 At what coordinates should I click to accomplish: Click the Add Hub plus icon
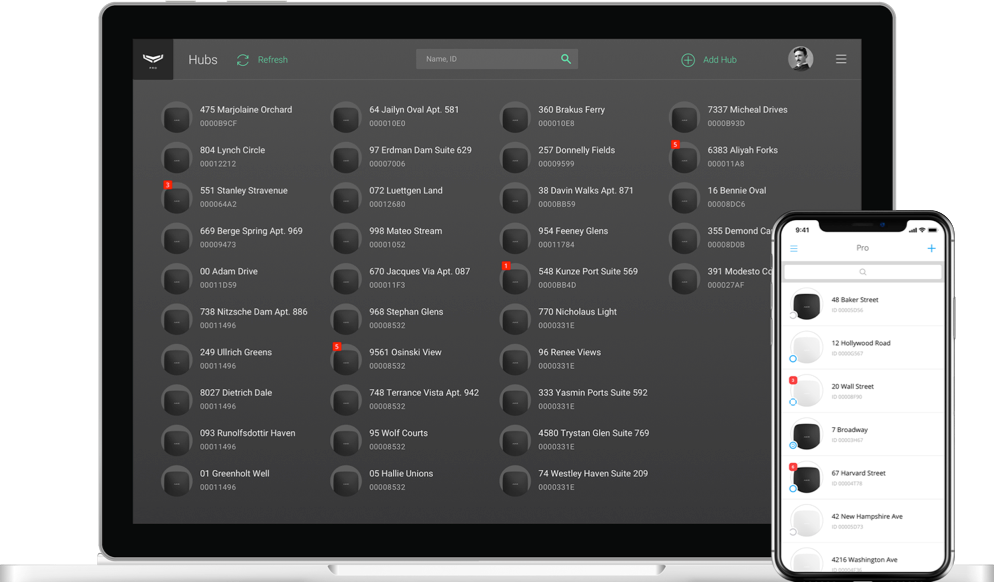click(688, 60)
